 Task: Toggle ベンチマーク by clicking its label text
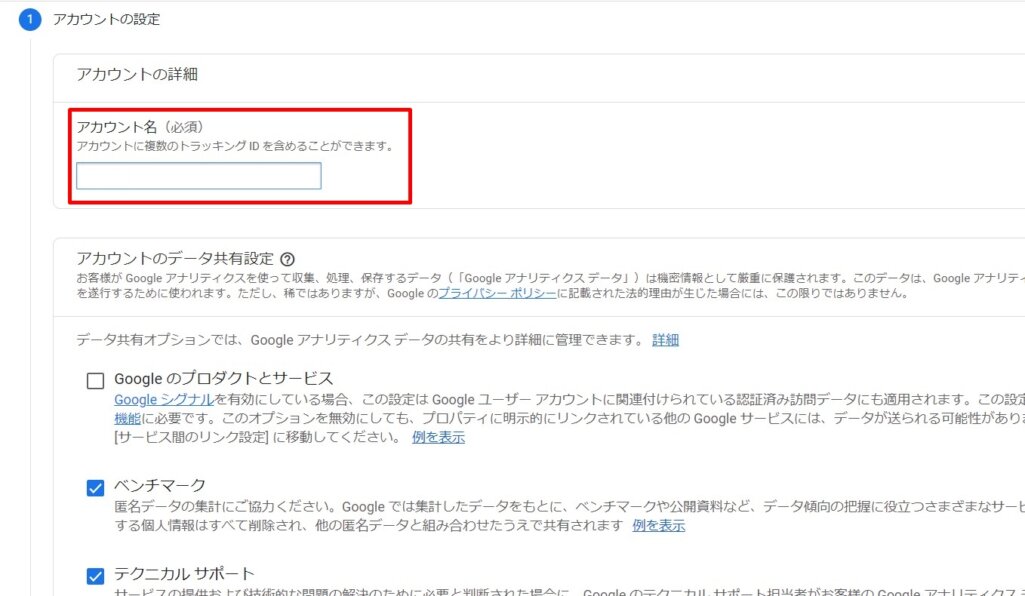(x=161, y=486)
